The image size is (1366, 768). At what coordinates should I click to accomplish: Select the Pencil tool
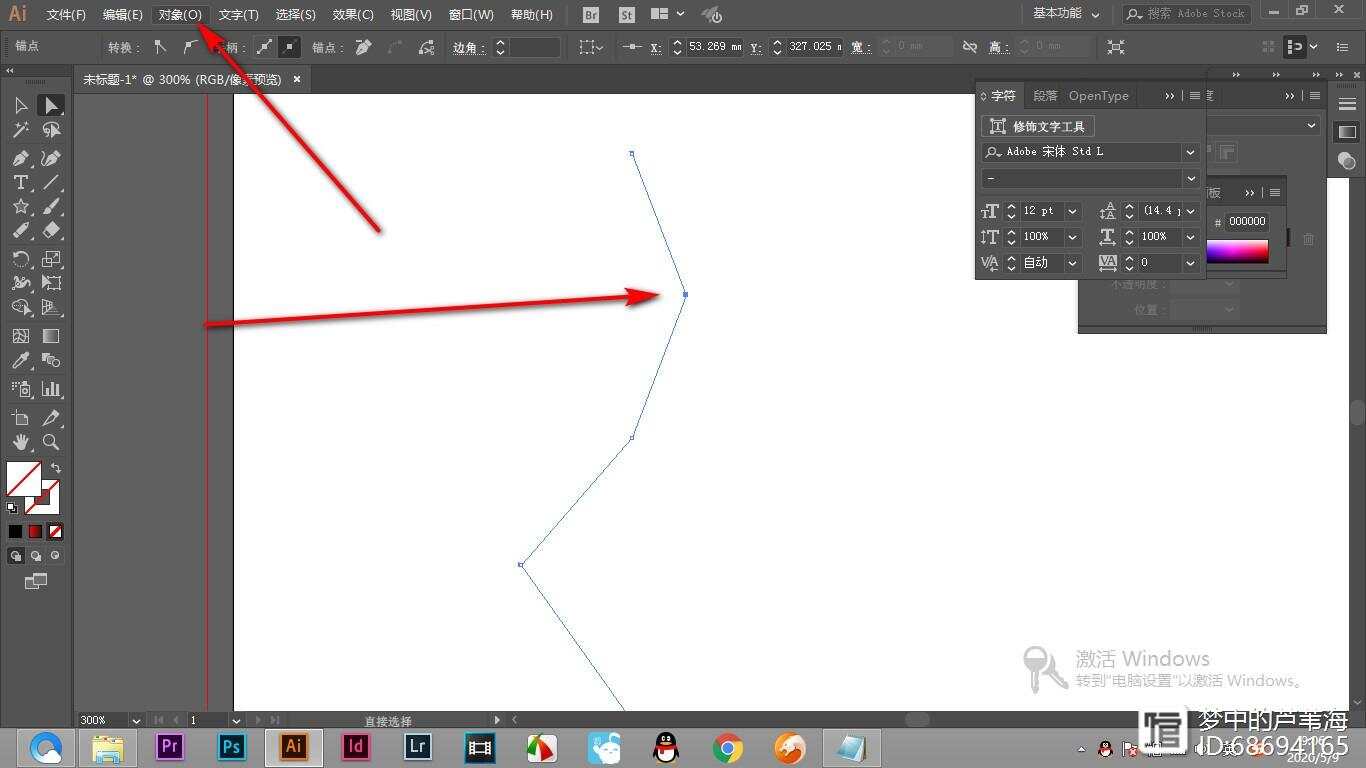[x=21, y=230]
